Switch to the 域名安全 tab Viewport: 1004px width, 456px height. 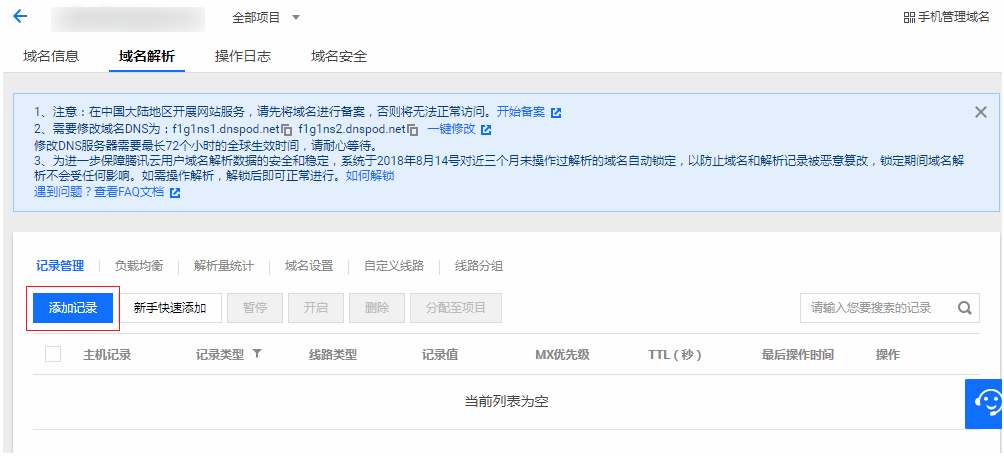(339, 56)
